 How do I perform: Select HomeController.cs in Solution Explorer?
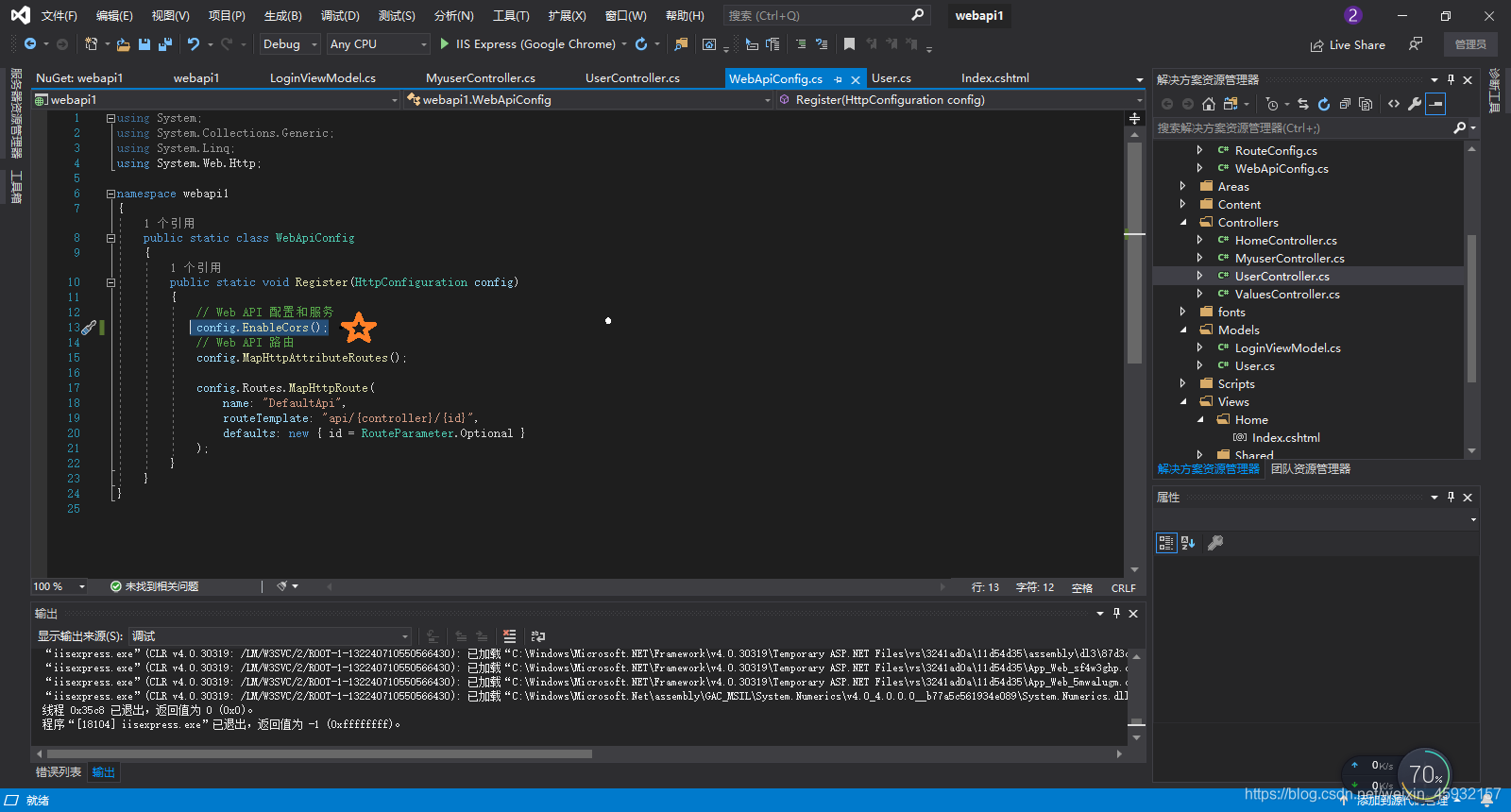click(x=1285, y=240)
